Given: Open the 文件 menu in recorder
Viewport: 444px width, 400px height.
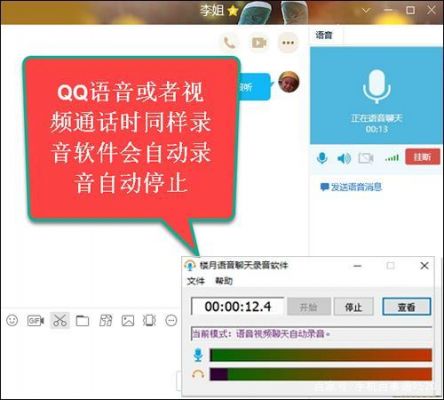Looking at the screenshot, I should pos(196,281).
